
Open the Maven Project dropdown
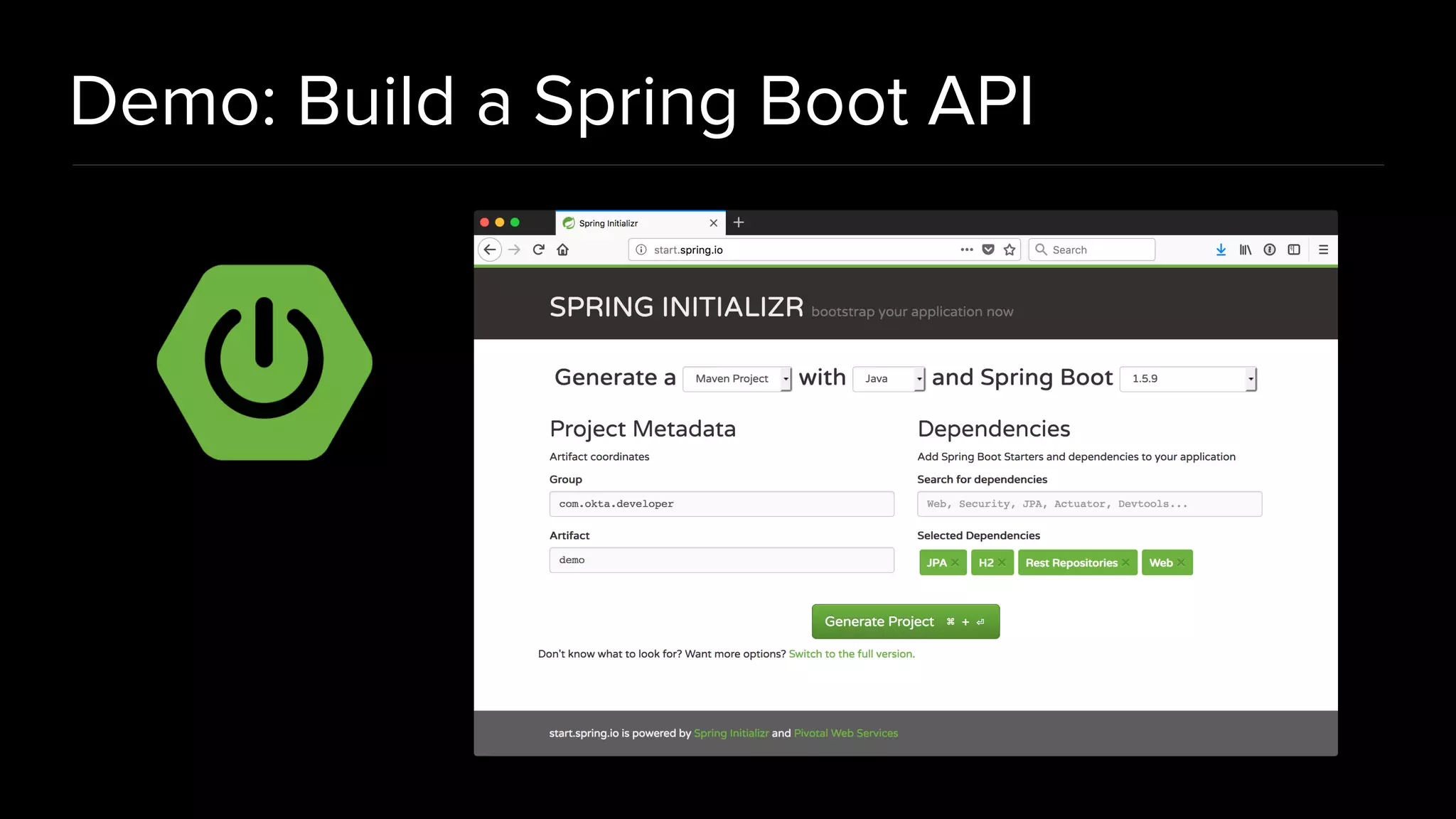click(x=737, y=379)
